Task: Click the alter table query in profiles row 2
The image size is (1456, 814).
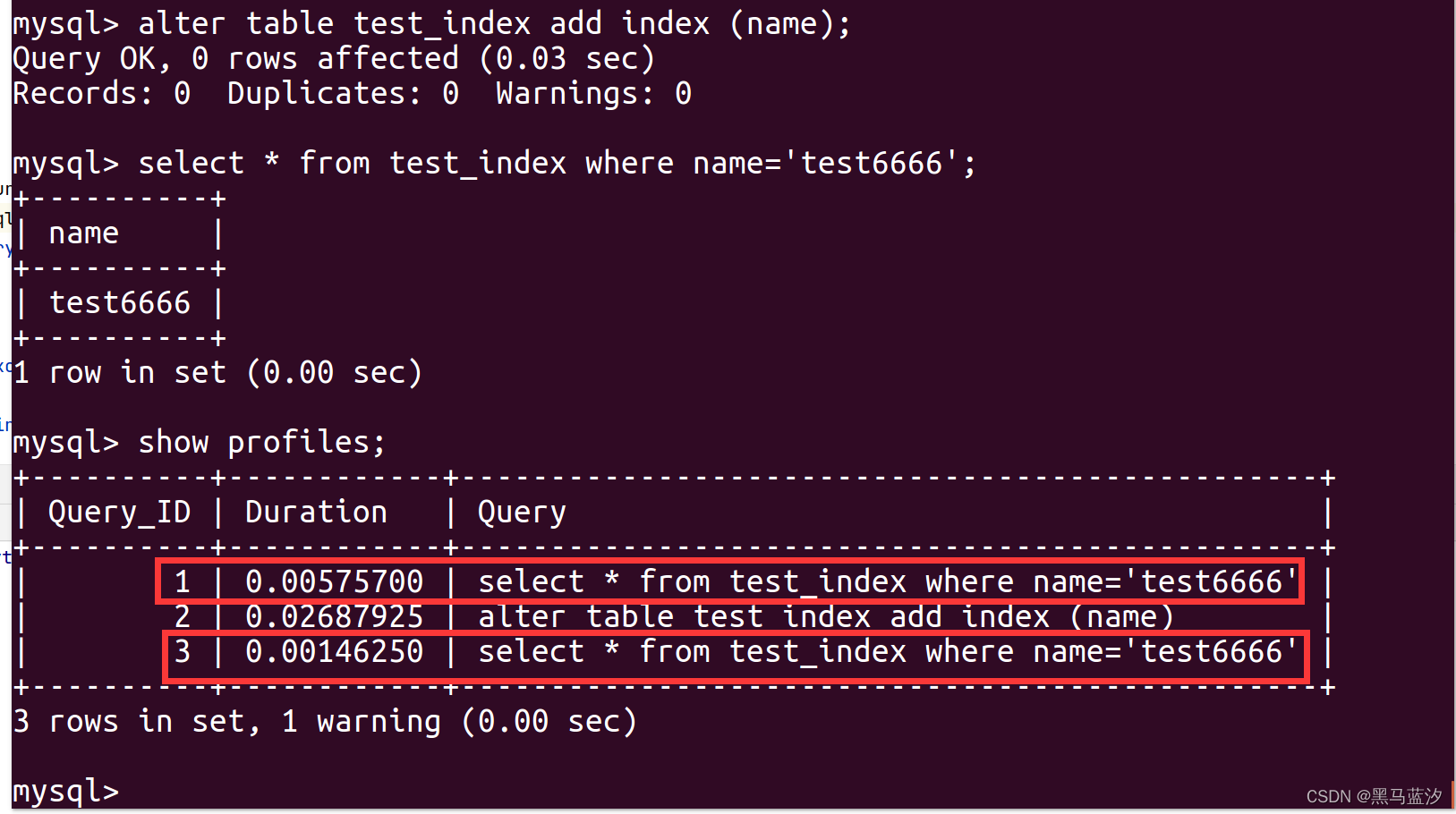Action: [x=825, y=616]
